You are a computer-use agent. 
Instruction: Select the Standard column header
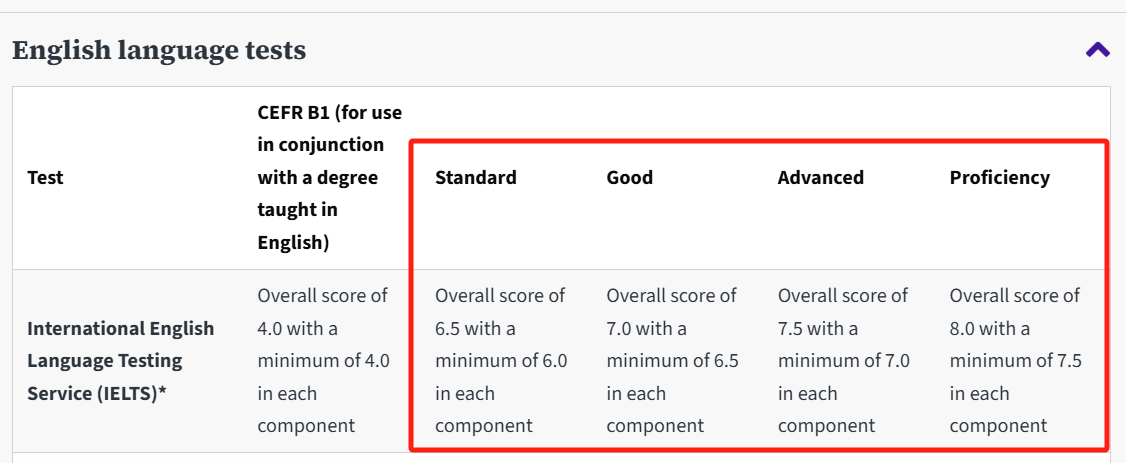tap(476, 178)
